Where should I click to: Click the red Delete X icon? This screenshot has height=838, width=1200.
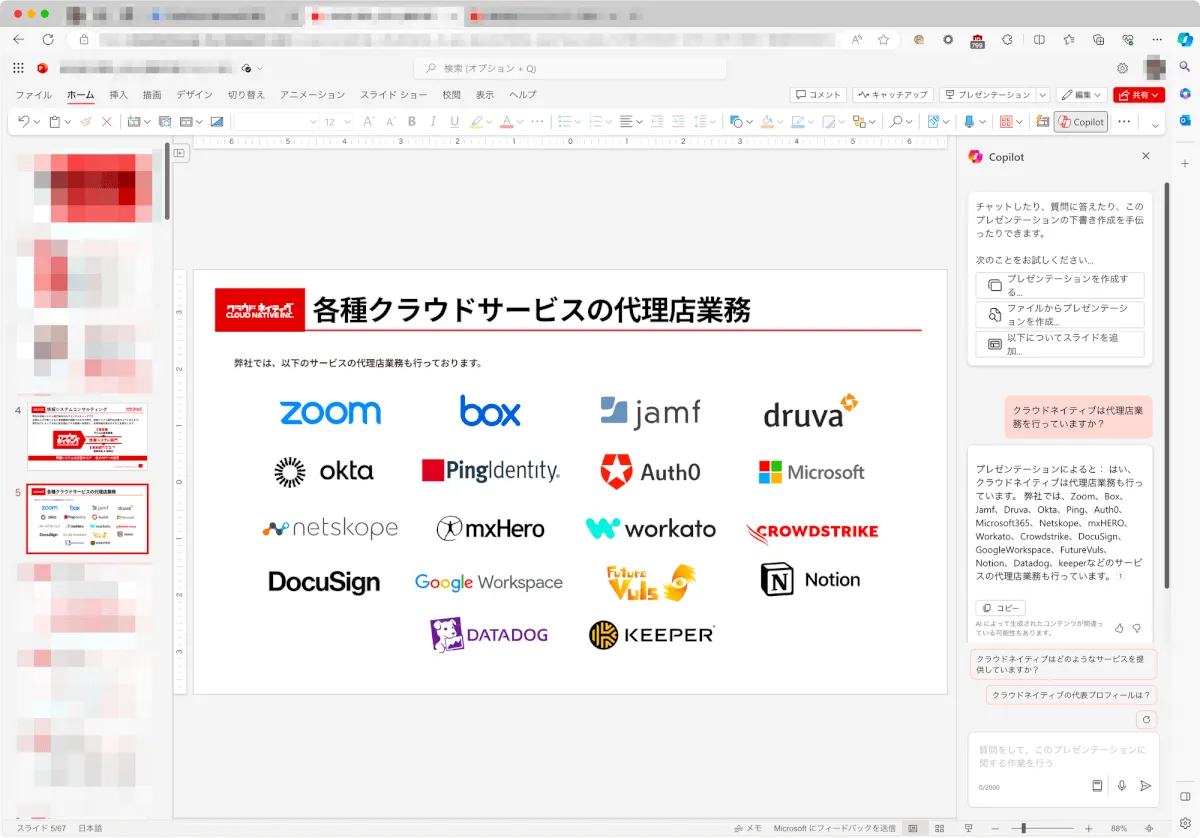[x=107, y=122]
